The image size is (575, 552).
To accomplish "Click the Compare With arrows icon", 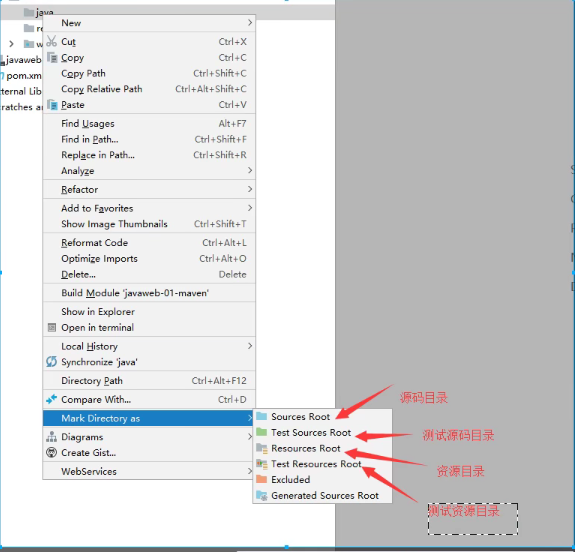I will (x=51, y=399).
